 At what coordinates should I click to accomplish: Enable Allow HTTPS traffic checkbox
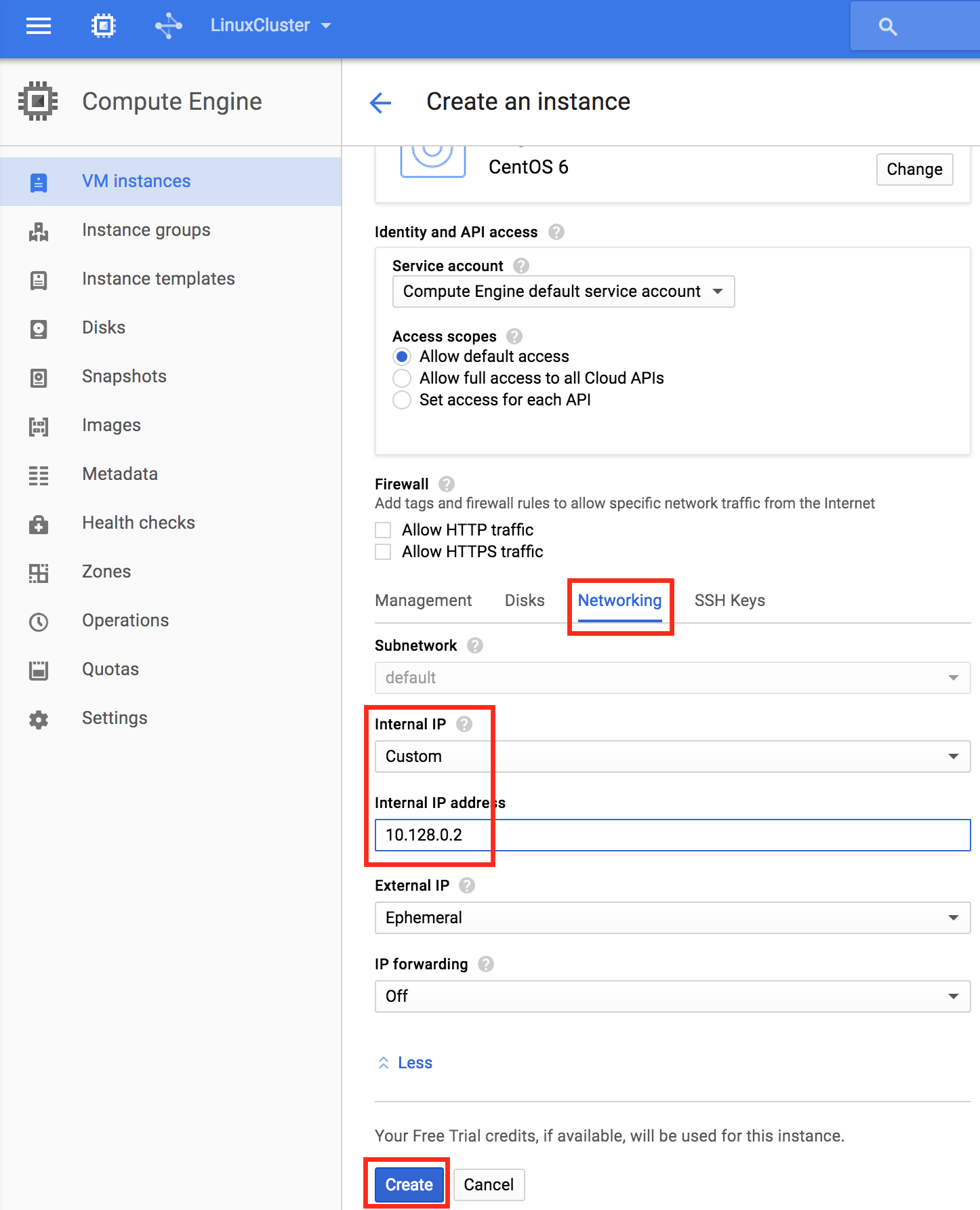click(x=383, y=552)
